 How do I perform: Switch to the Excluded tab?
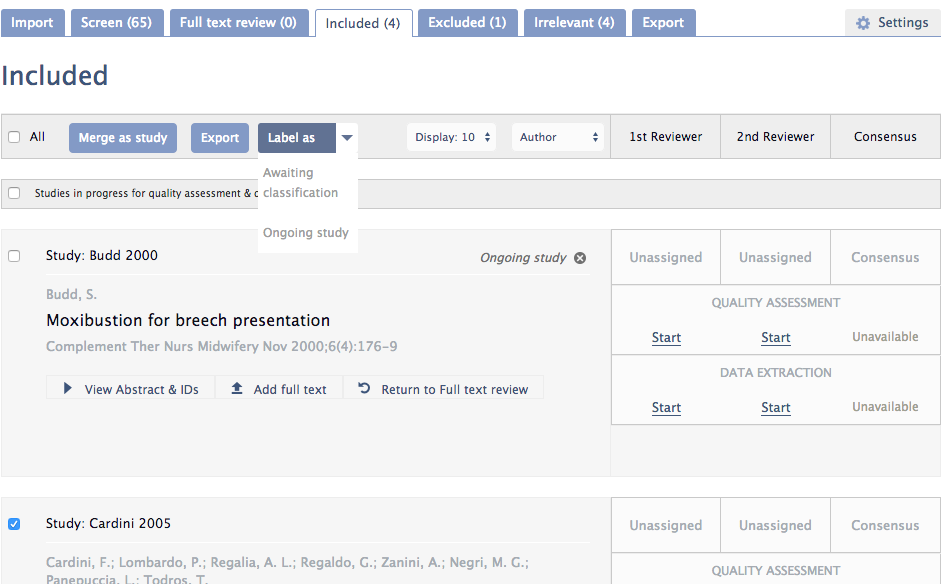pos(467,21)
